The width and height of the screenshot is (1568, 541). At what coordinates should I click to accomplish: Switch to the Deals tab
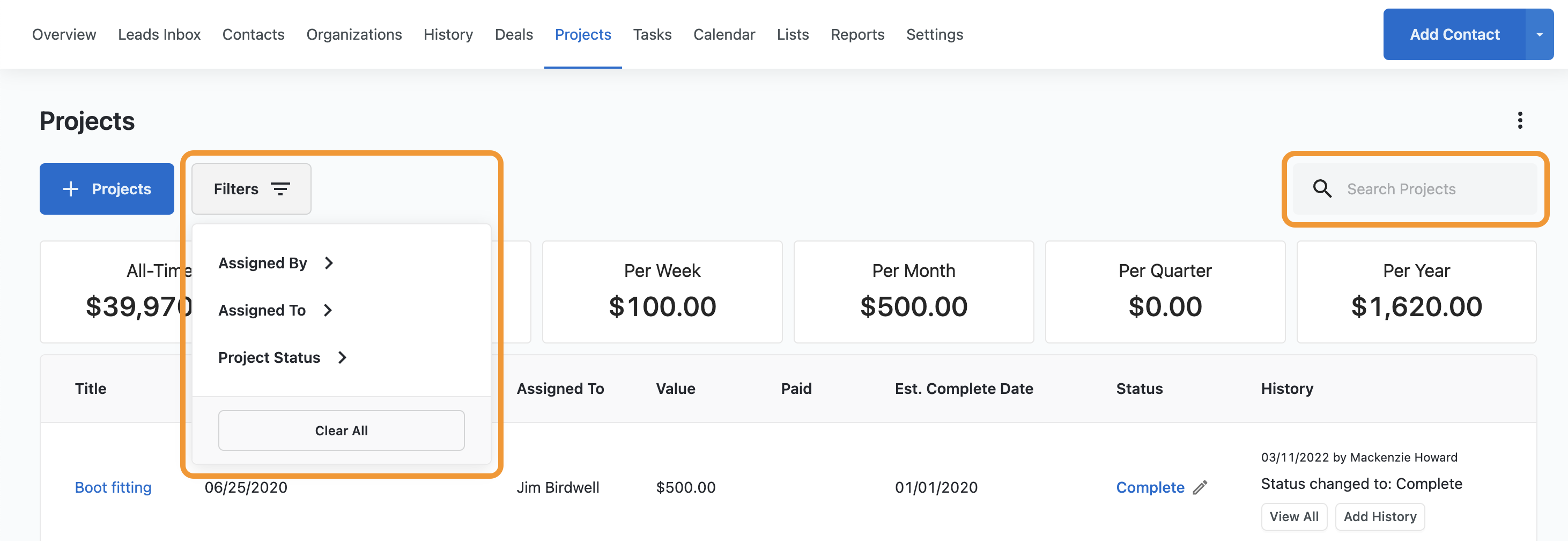point(513,35)
